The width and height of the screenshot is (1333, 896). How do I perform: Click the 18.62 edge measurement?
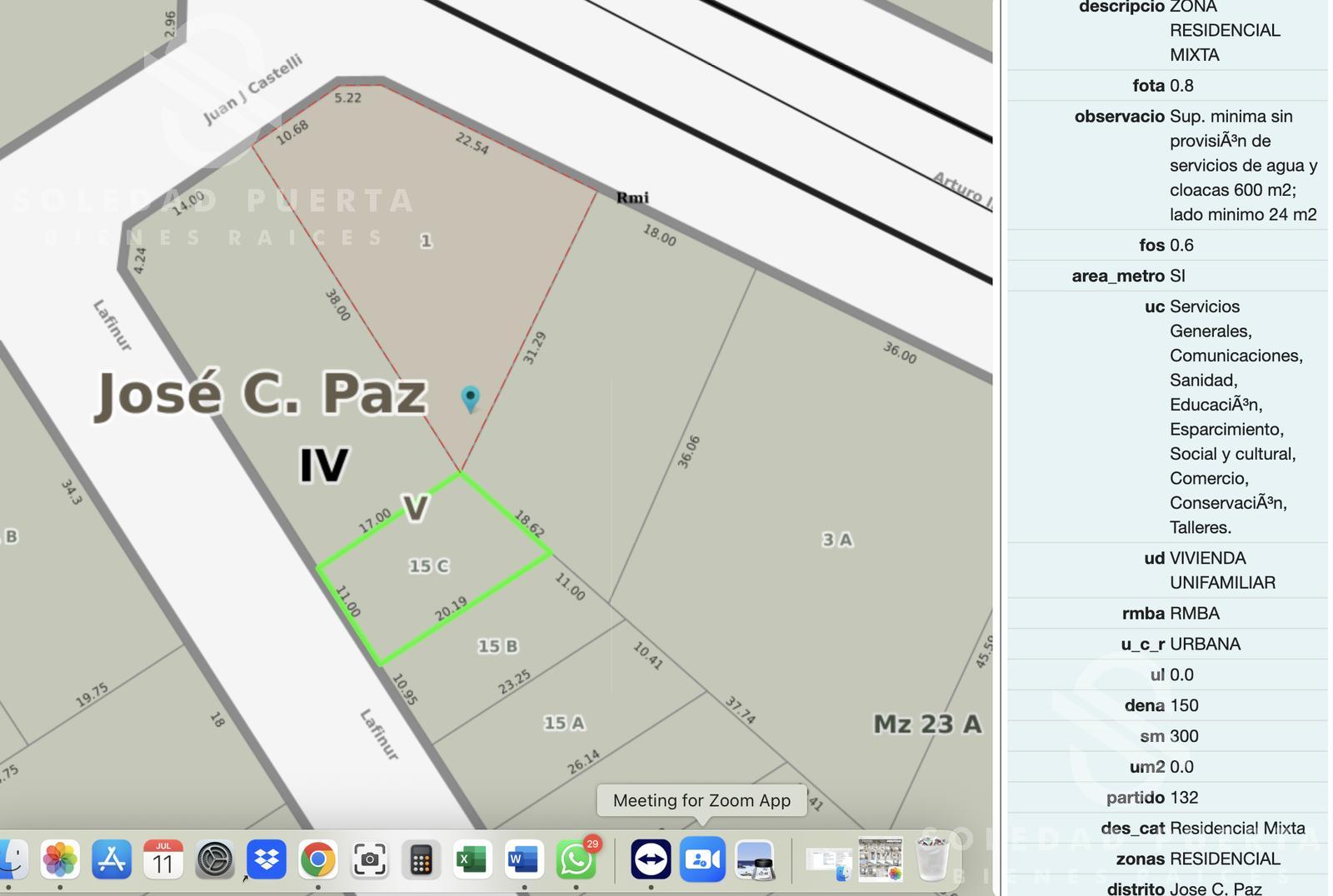[529, 524]
